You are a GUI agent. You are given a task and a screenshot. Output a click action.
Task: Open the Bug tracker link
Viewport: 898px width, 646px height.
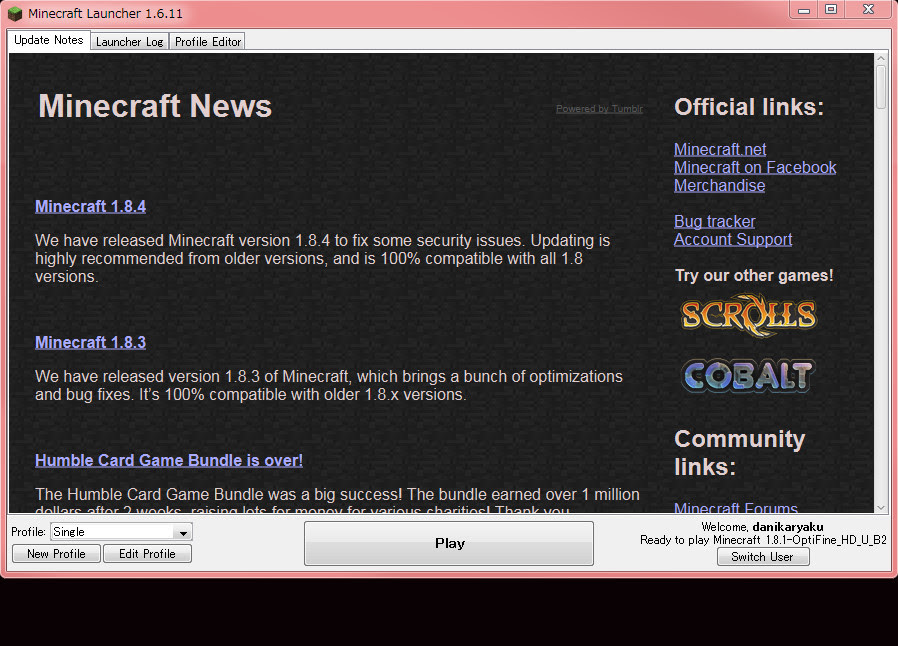(714, 222)
